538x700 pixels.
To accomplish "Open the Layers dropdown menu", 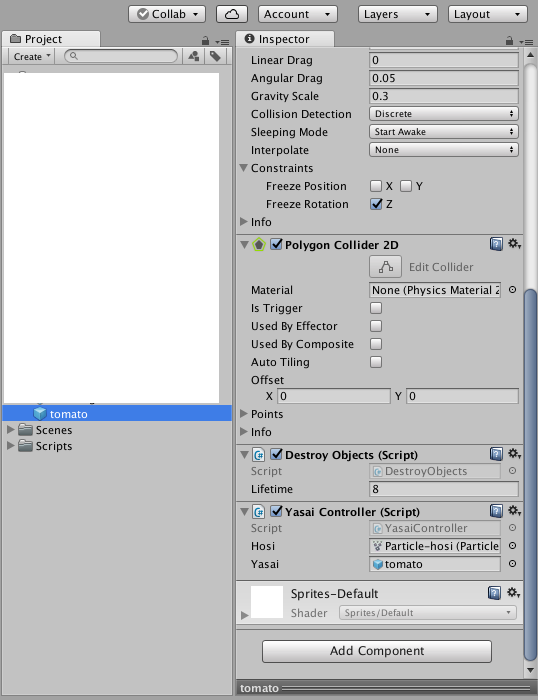I will 397,14.
